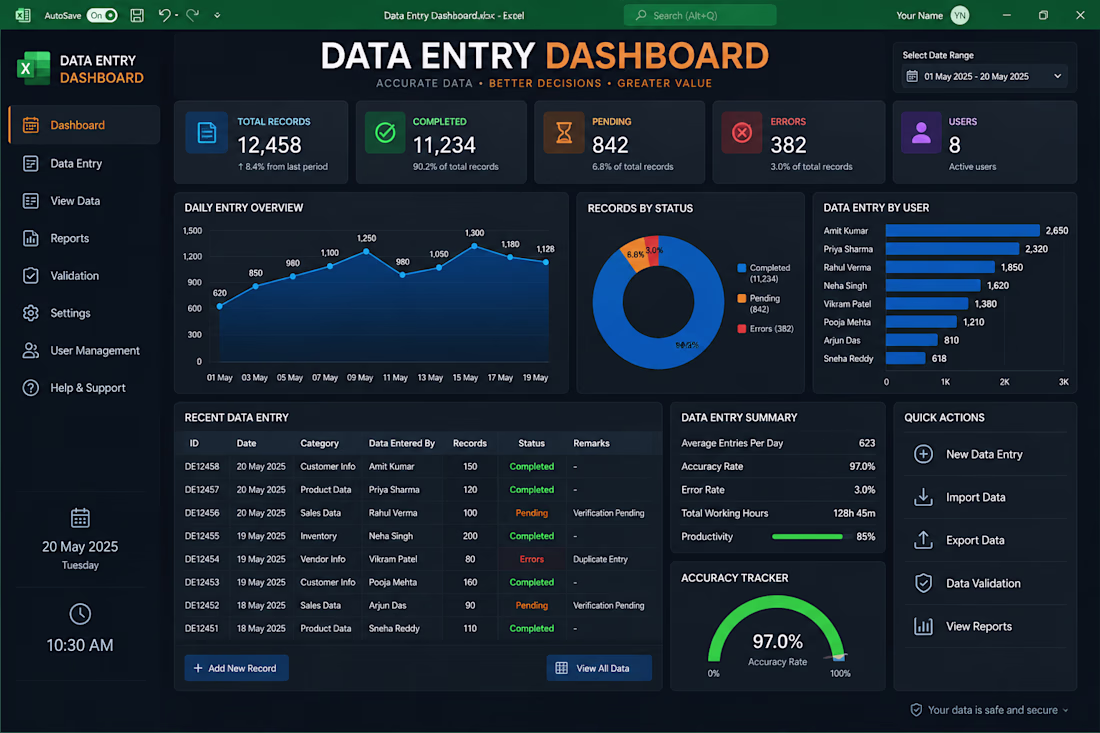Open the Undo history dropdown arrow
This screenshot has height=733, width=1100.
tap(176, 15)
